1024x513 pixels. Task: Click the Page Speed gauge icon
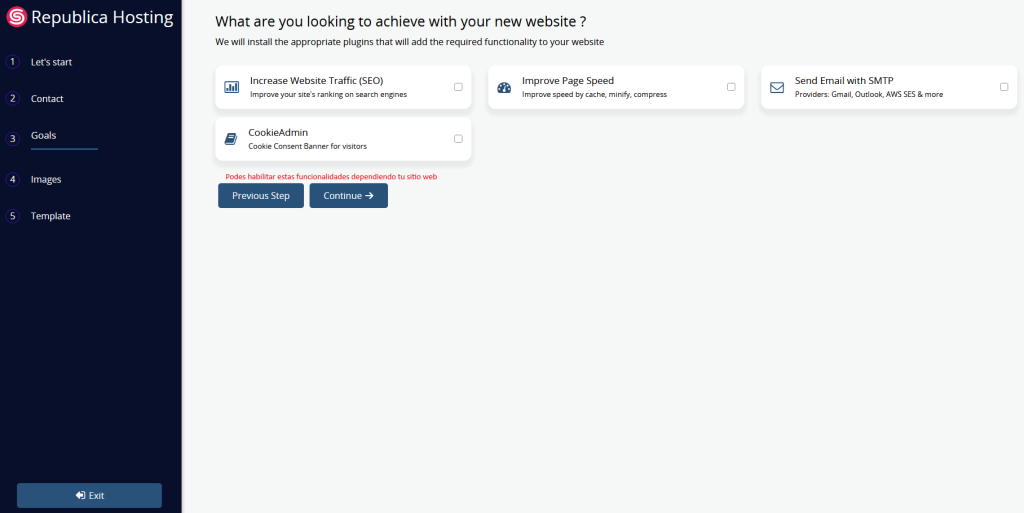(504, 87)
